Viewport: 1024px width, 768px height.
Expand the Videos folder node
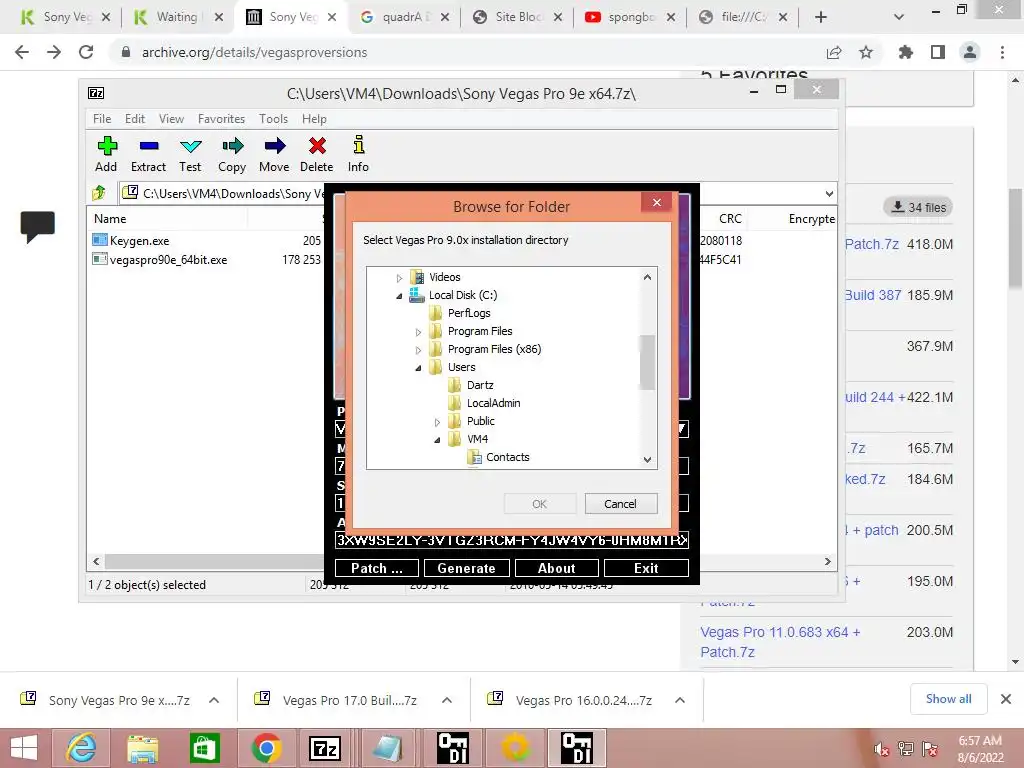click(400, 278)
